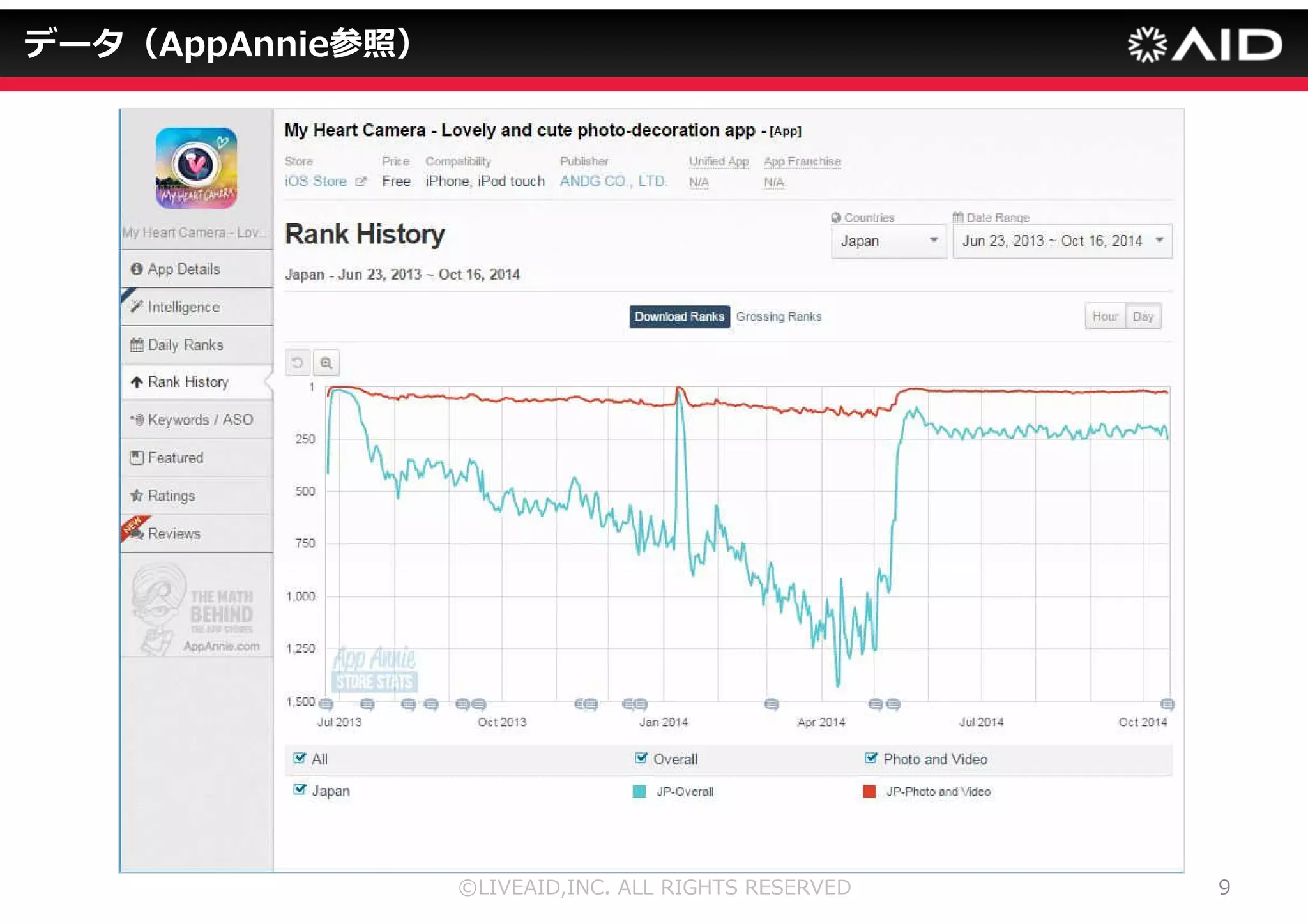Screen dimensions: 1308x924
Task: Click the Ratings star icon
Action: pos(137,496)
